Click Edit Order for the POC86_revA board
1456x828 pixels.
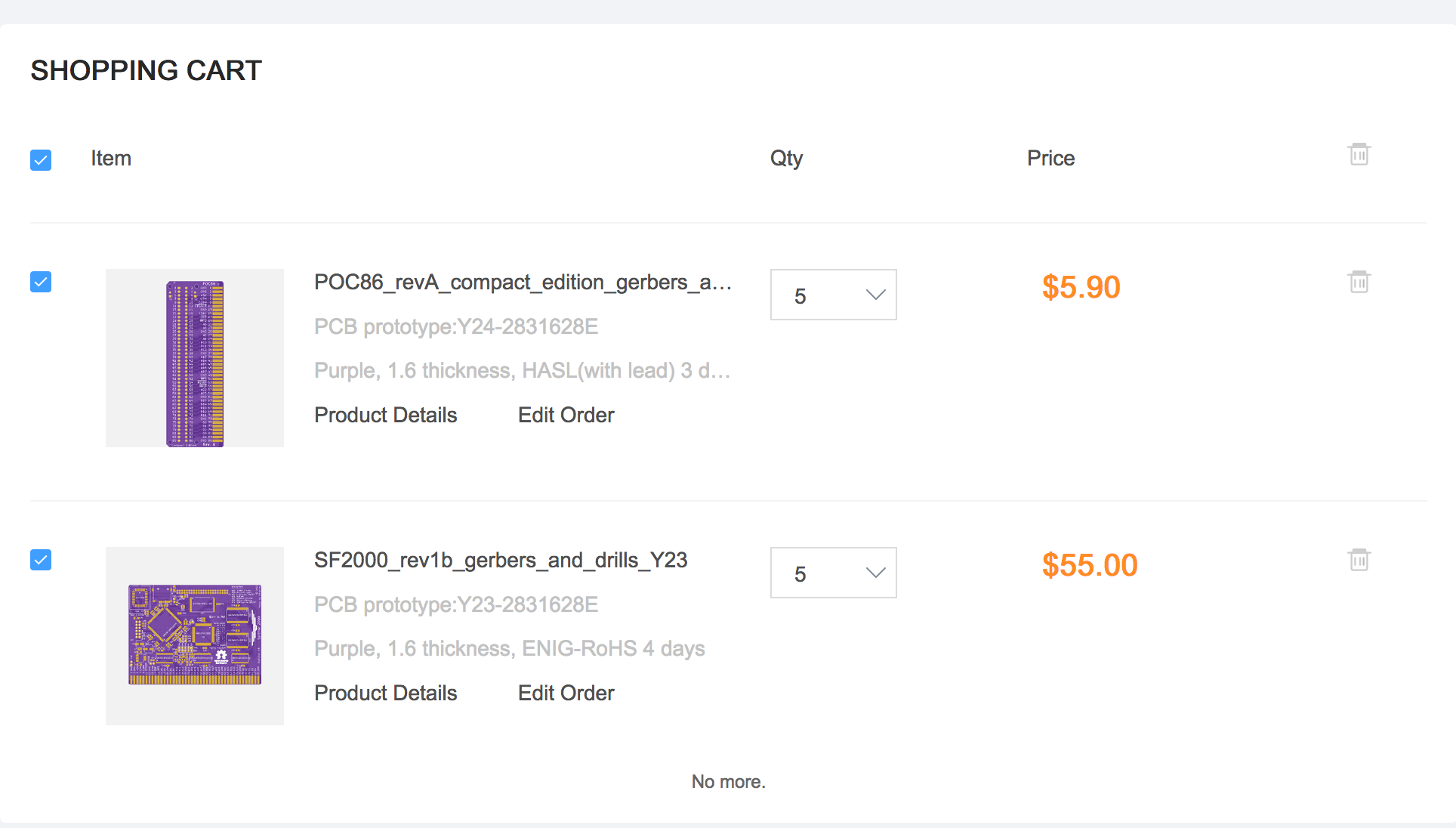[x=566, y=415]
